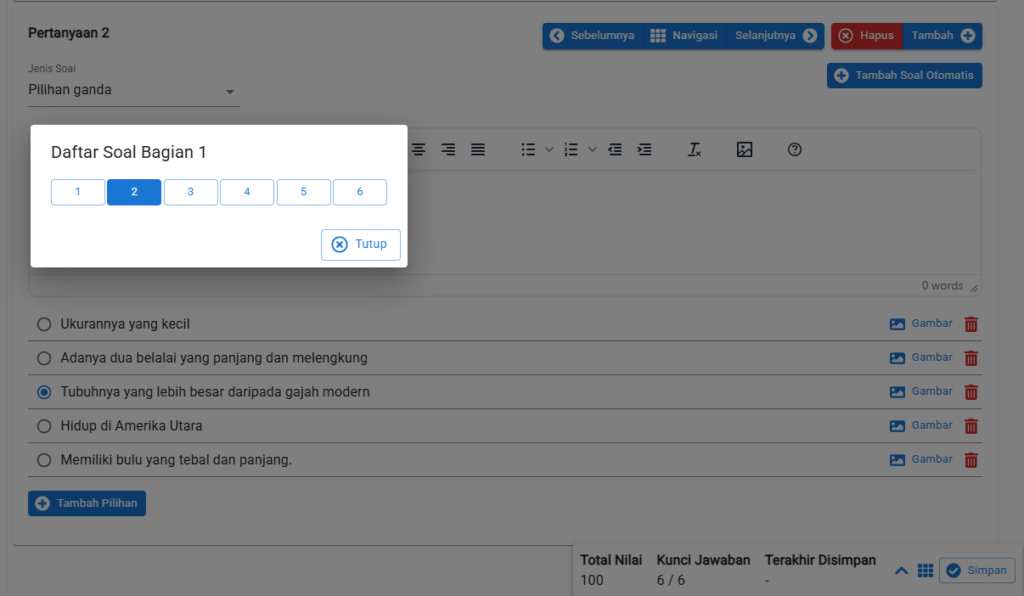Go to question 2 in Daftar Soal
Image resolution: width=1024 pixels, height=596 pixels.
[134, 192]
